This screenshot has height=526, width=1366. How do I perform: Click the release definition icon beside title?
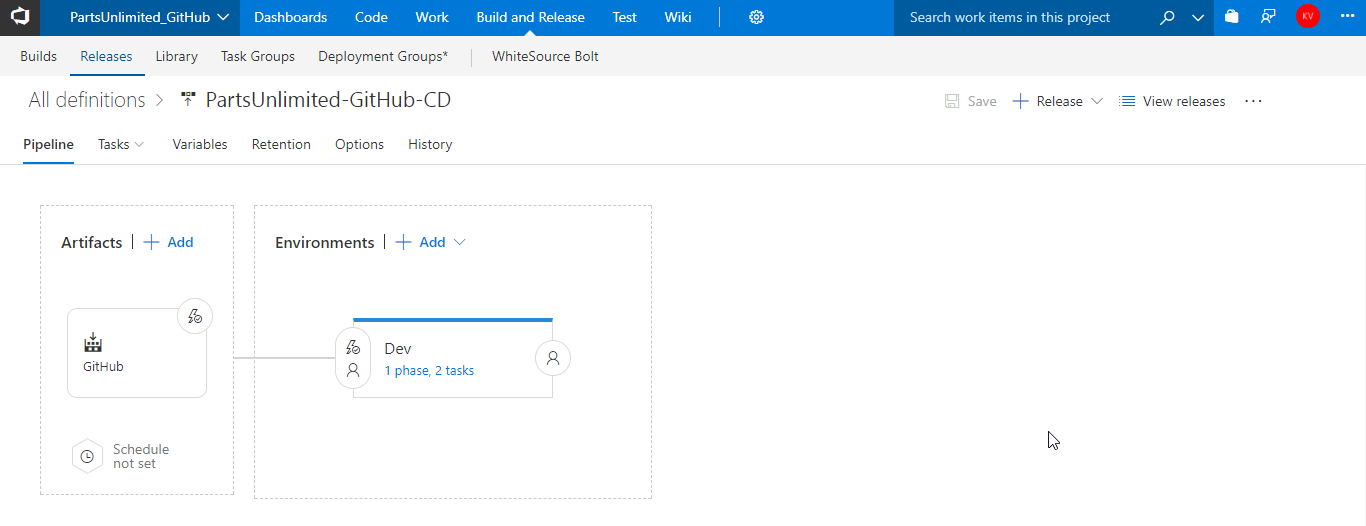[188, 100]
